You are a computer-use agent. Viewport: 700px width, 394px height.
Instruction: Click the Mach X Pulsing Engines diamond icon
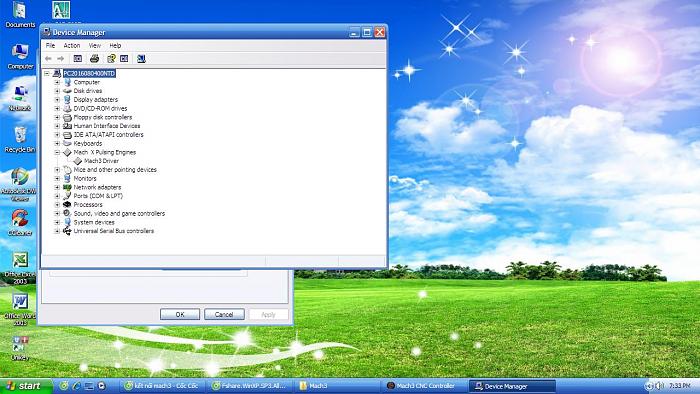pyautogui.click(x=67, y=152)
